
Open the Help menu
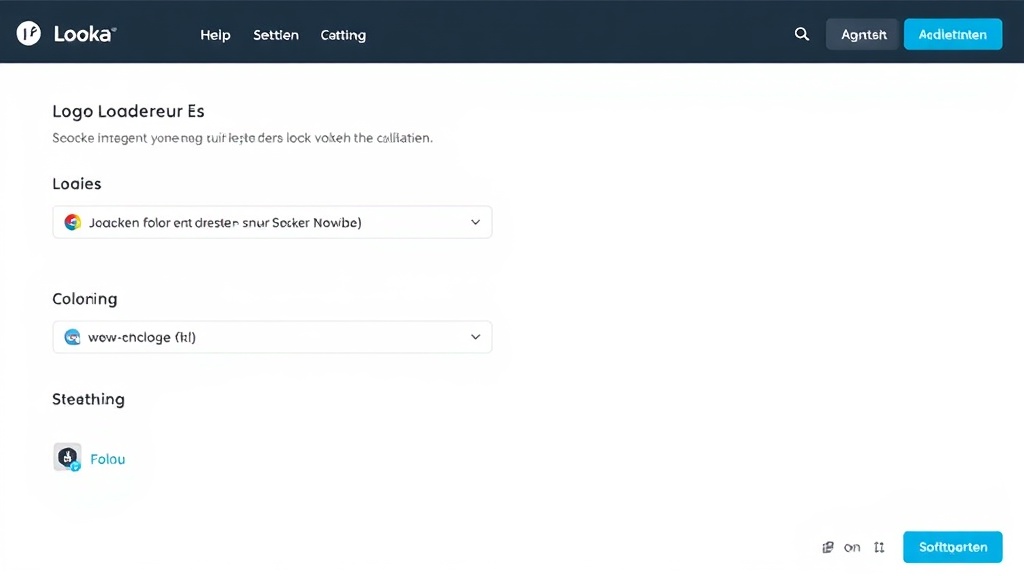click(216, 35)
